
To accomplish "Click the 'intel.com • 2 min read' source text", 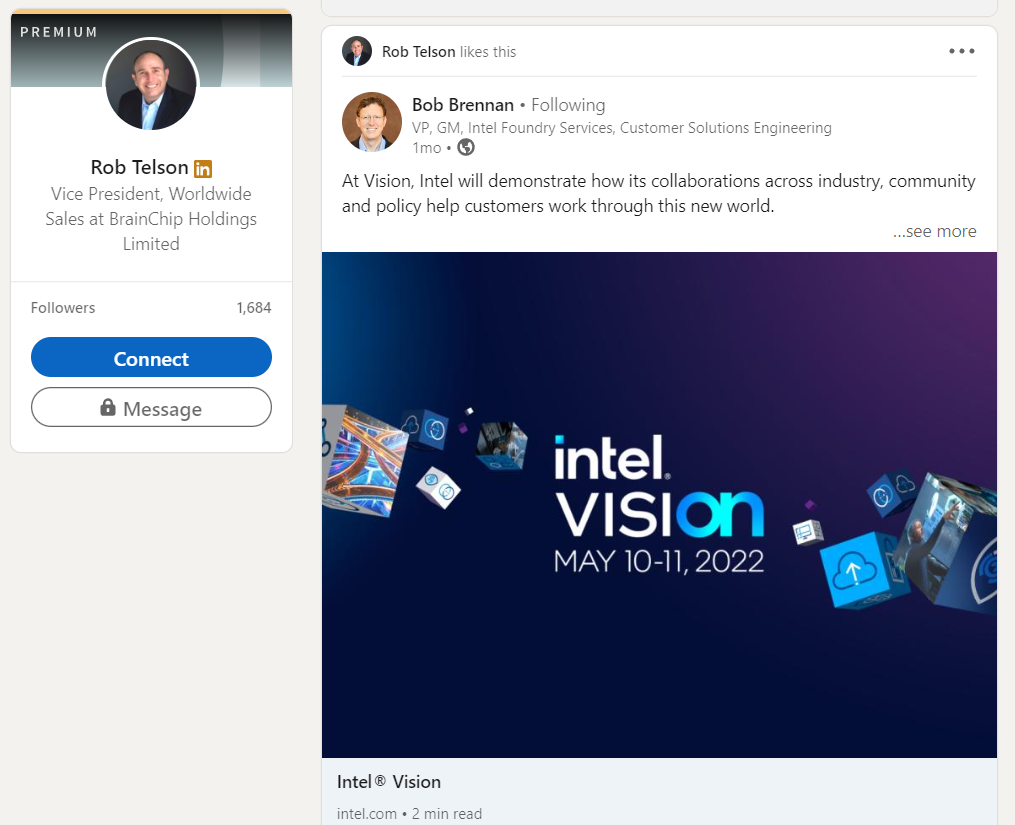I will click(409, 814).
